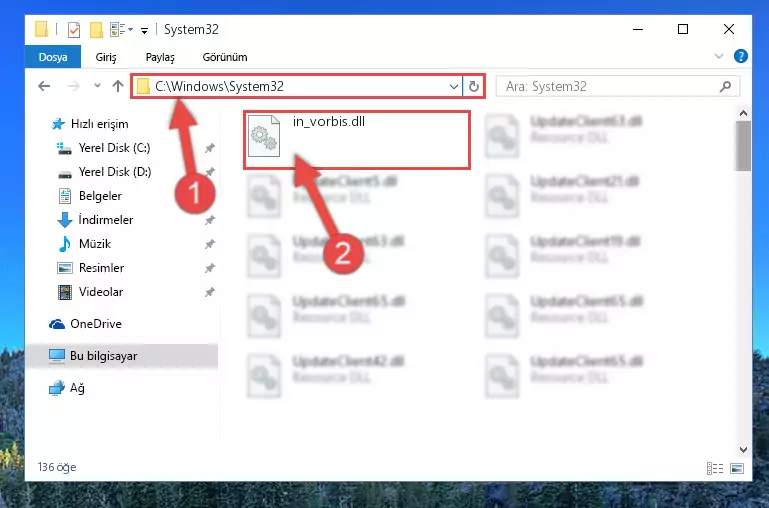Image resolution: width=769 pixels, height=508 pixels.
Task: Switch to the Görünüm tab
Action: [x=225, y=57]
